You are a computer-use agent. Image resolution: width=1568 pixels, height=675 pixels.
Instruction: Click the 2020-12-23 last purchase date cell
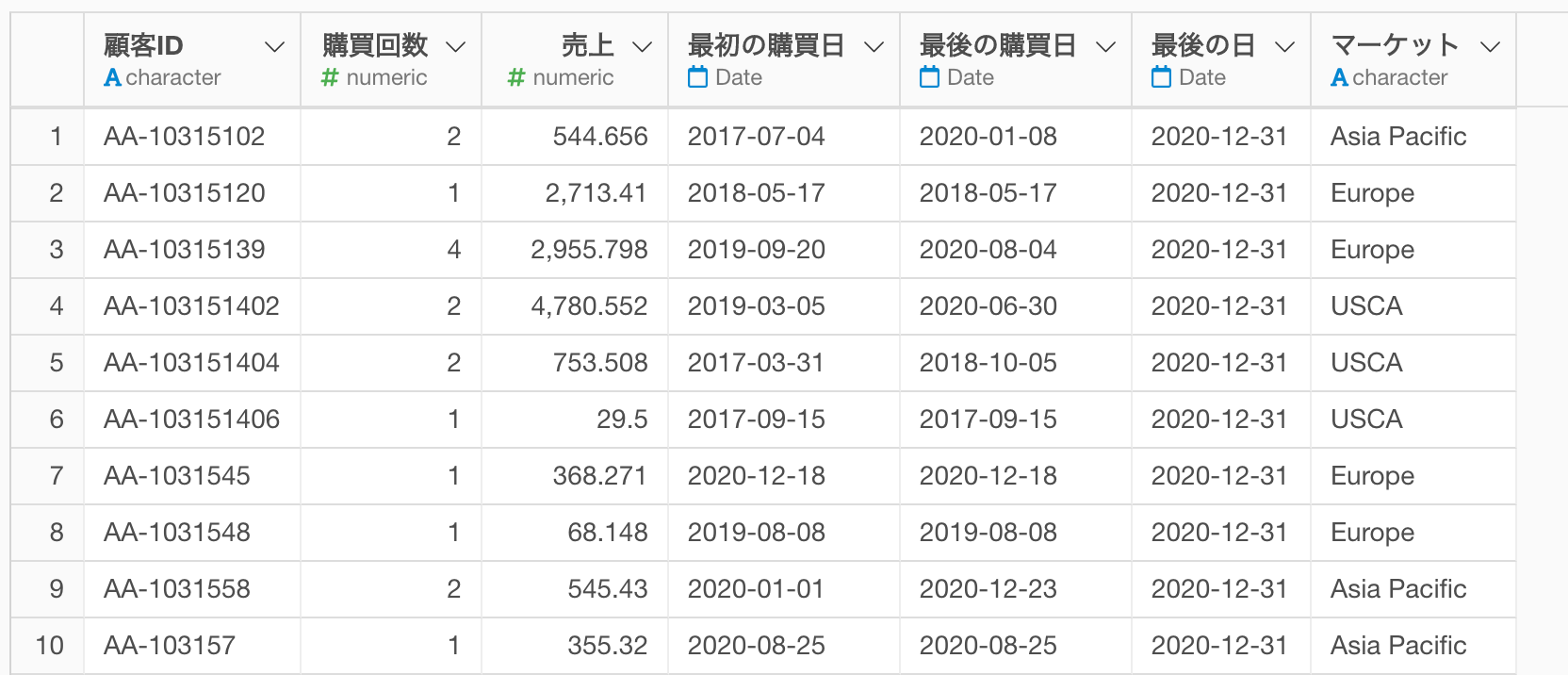(x=988, y=589)
